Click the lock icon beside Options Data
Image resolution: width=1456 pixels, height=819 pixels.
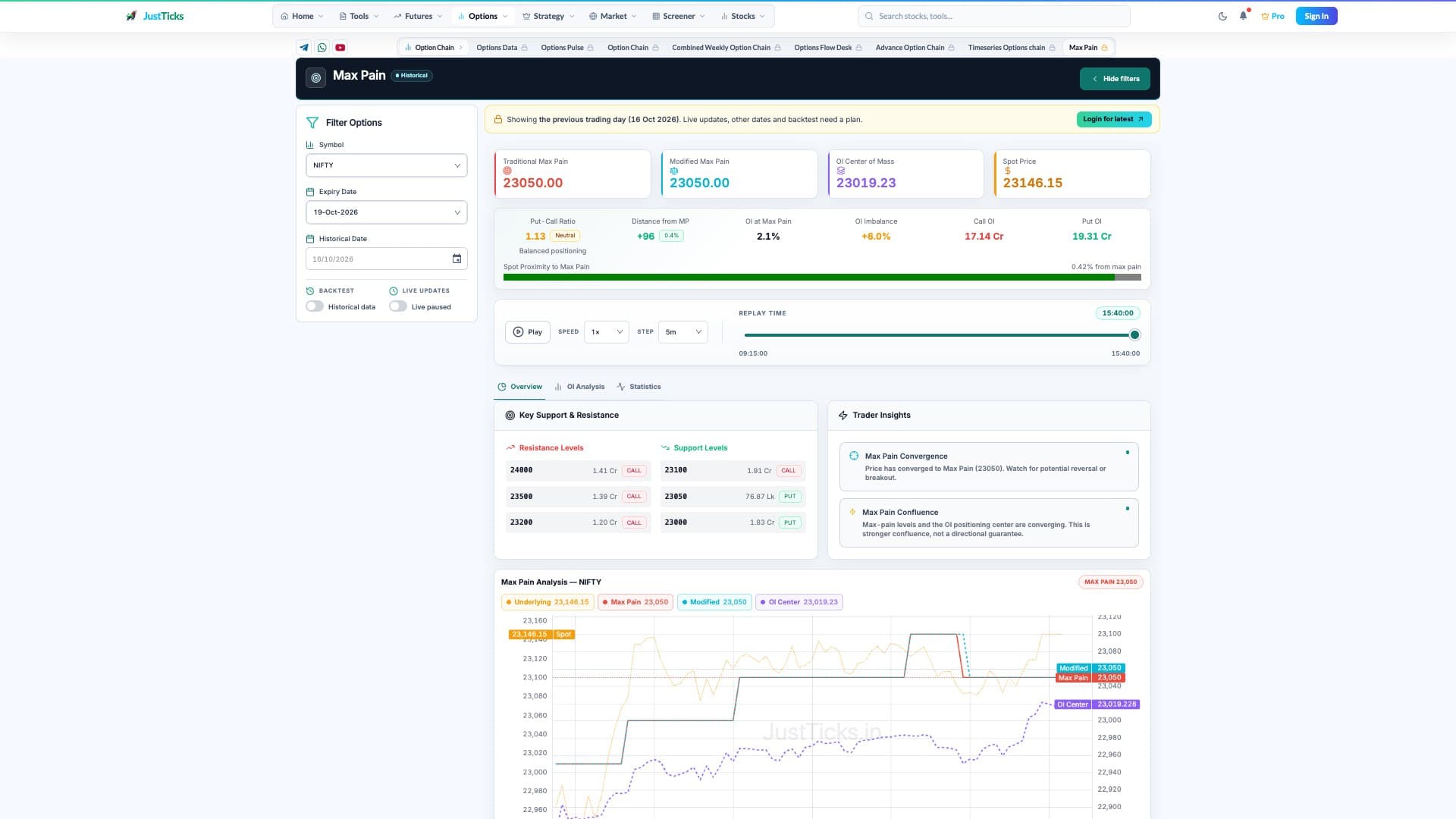[x=524, y=48]
